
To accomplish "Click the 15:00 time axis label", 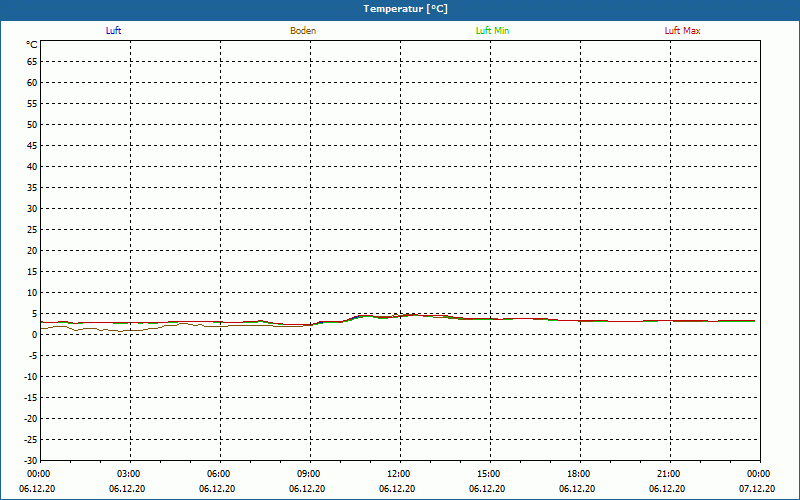I will pos(488,474).
